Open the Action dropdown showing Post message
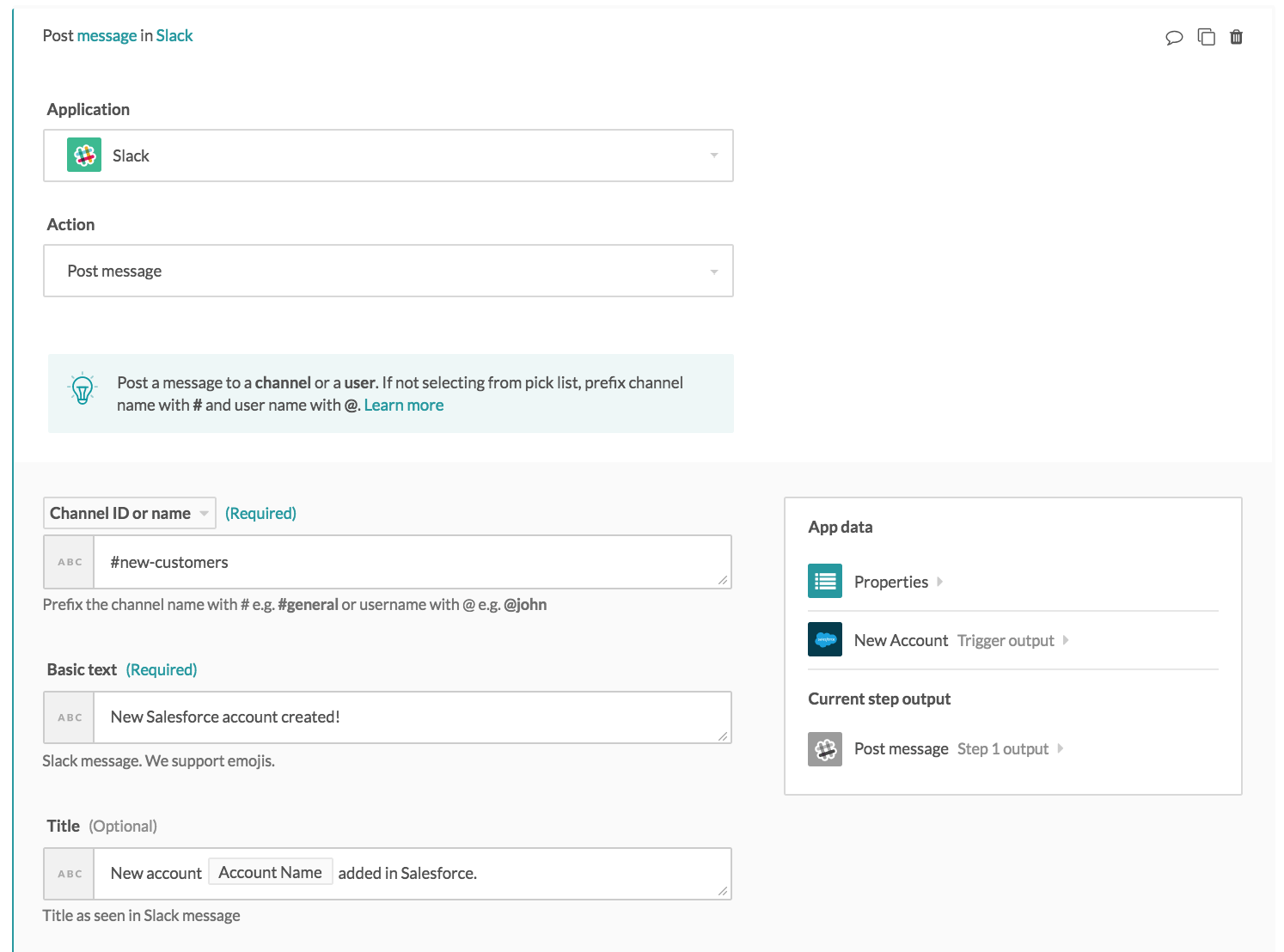 [x=388, y=272]
